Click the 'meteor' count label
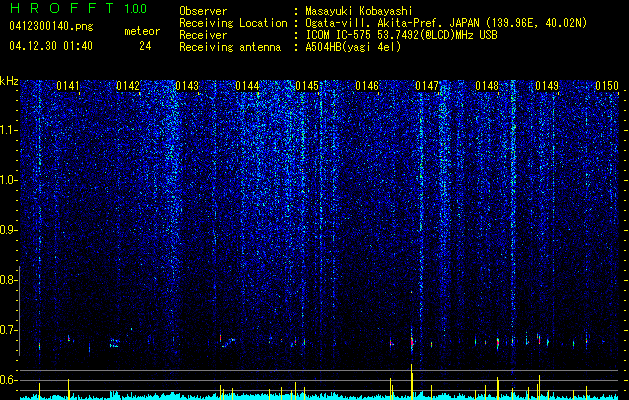Viewport: 629px width, 400px height. (x=142, y=31)
